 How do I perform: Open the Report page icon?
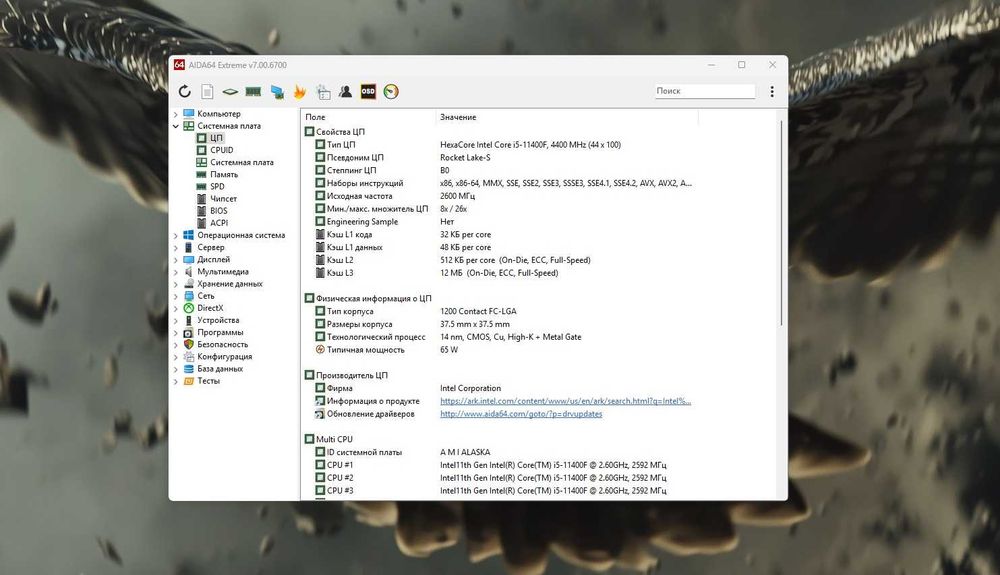[207, 91]
